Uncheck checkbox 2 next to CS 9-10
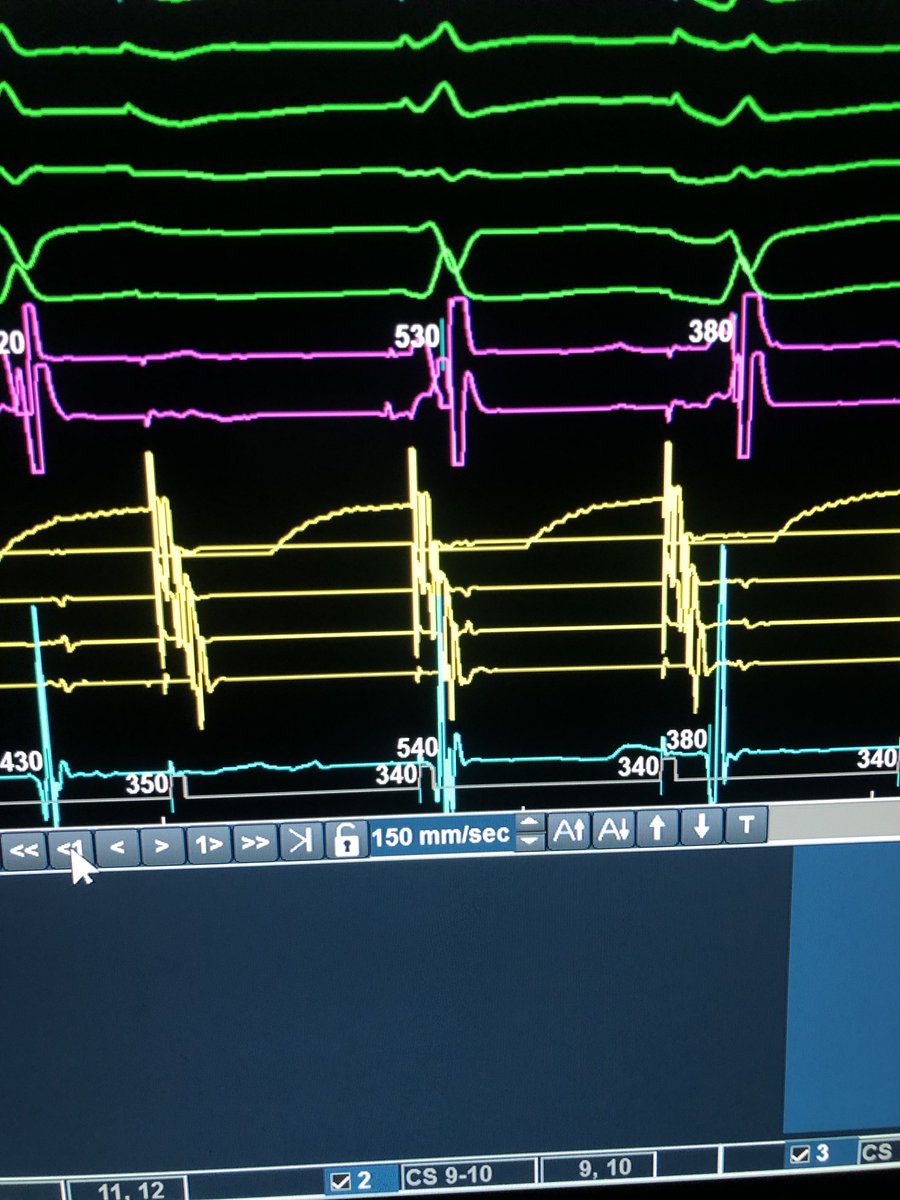Screen dimensions: 900x1200 tap(343, 1179)
